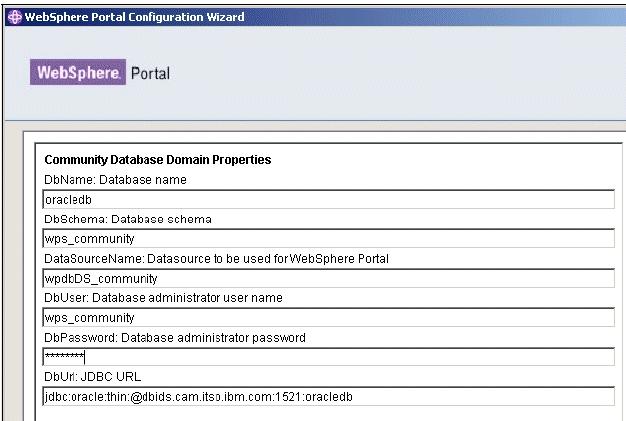Viewport: 626px width, 421px height.
Task: Click the 'DbSchema: Database schema' label
Action: point(128,219)
